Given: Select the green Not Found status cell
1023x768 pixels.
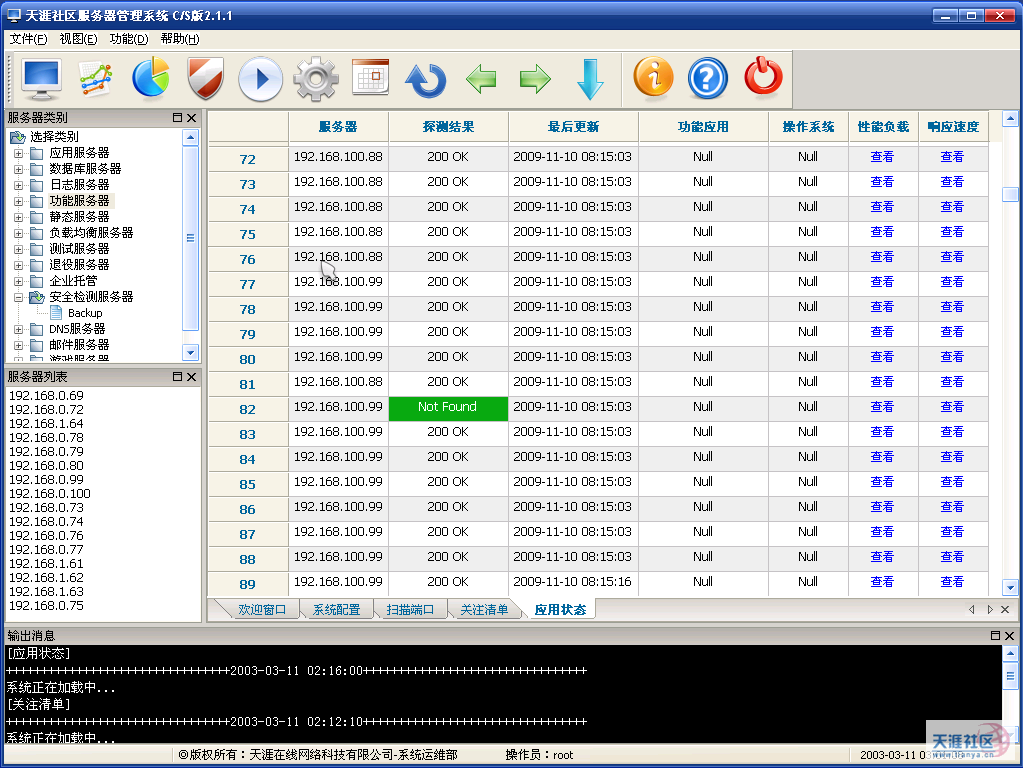Looking at the screenshot, I should (447, 407).
